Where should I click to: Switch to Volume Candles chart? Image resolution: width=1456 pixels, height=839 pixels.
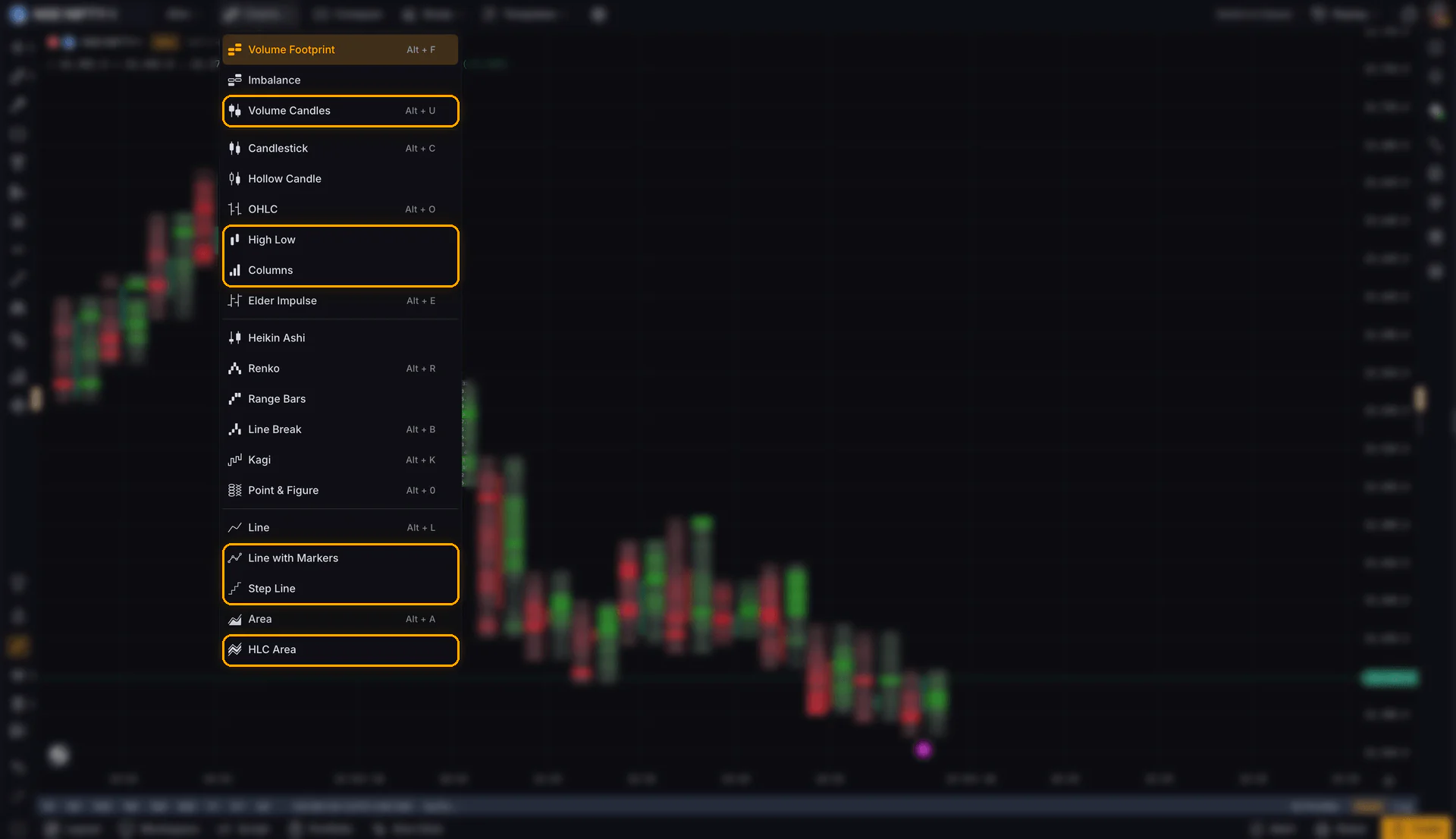coord(340,111)
